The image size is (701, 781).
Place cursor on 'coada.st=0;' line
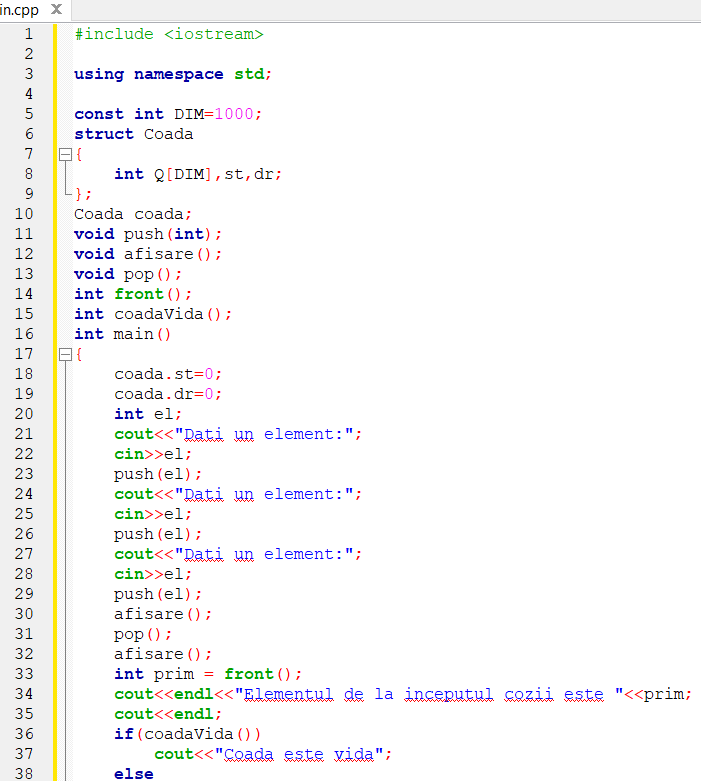(167, 374)
